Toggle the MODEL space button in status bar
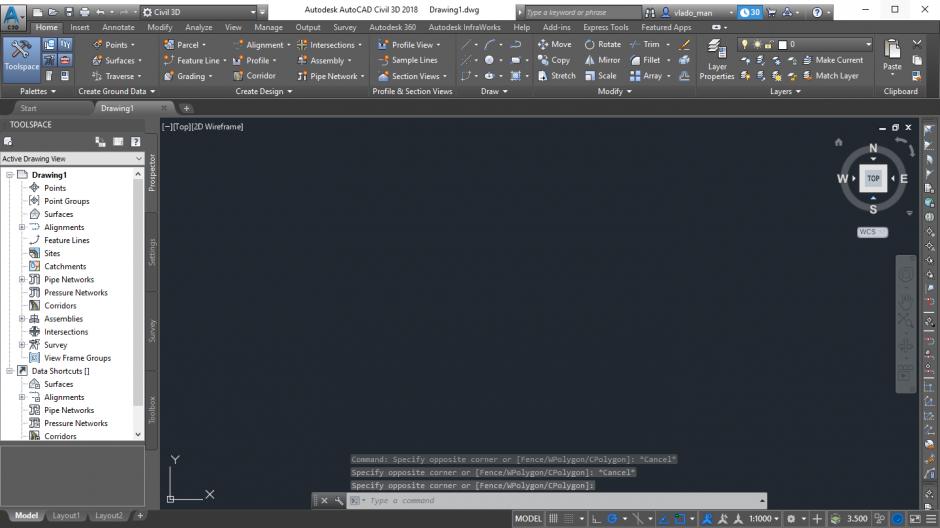 point(528,518)
